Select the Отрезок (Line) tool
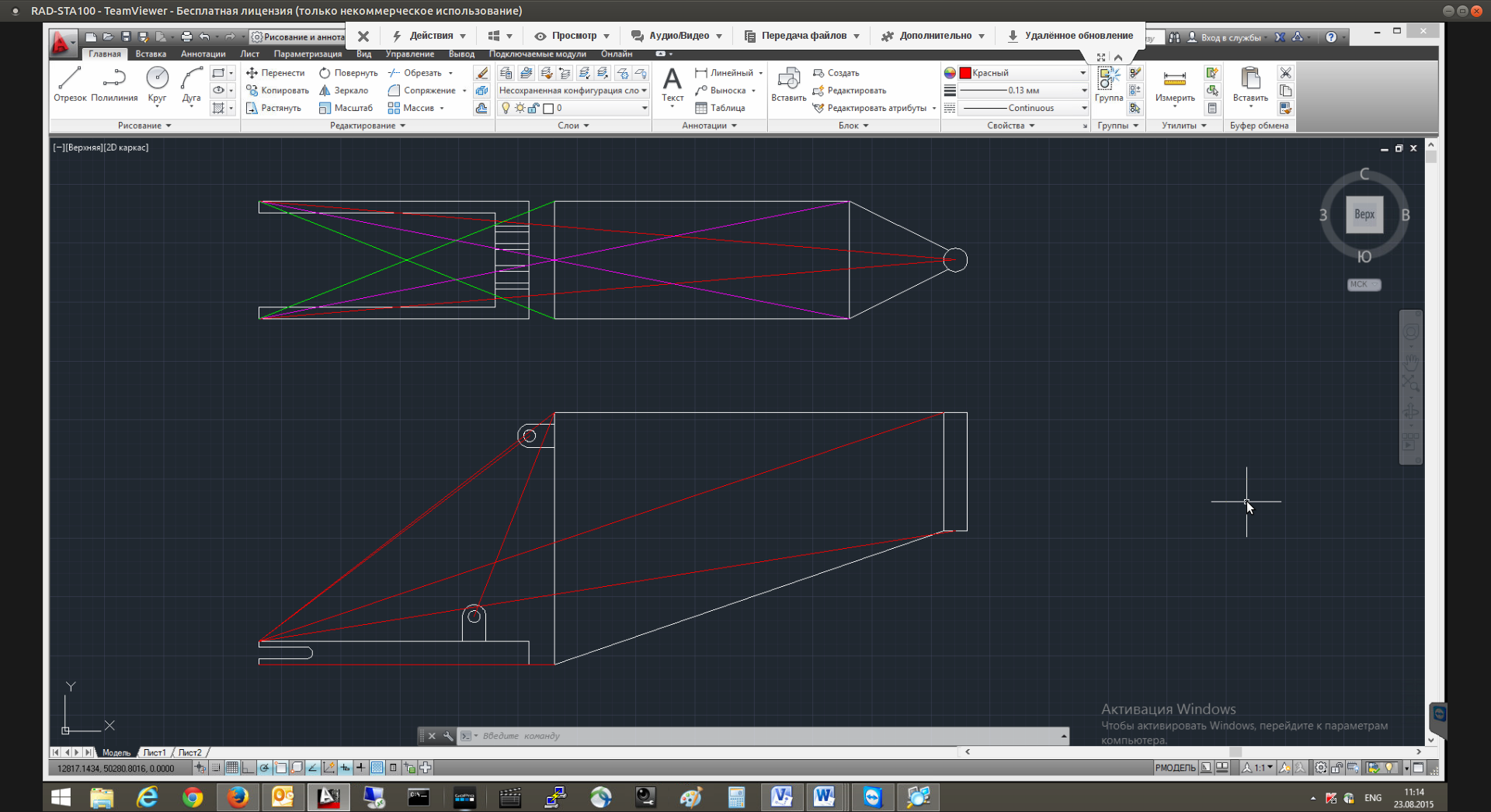The image size is (1491, 812). click(70, 84)
